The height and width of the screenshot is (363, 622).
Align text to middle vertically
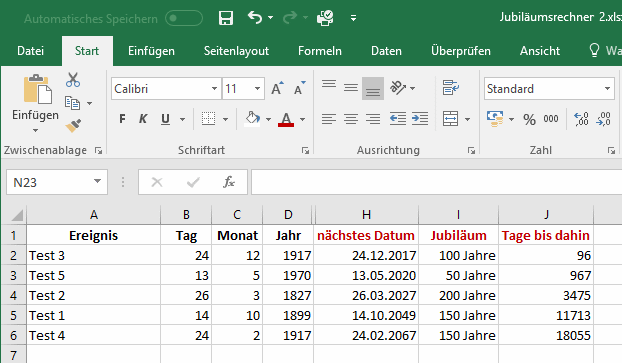351,88
